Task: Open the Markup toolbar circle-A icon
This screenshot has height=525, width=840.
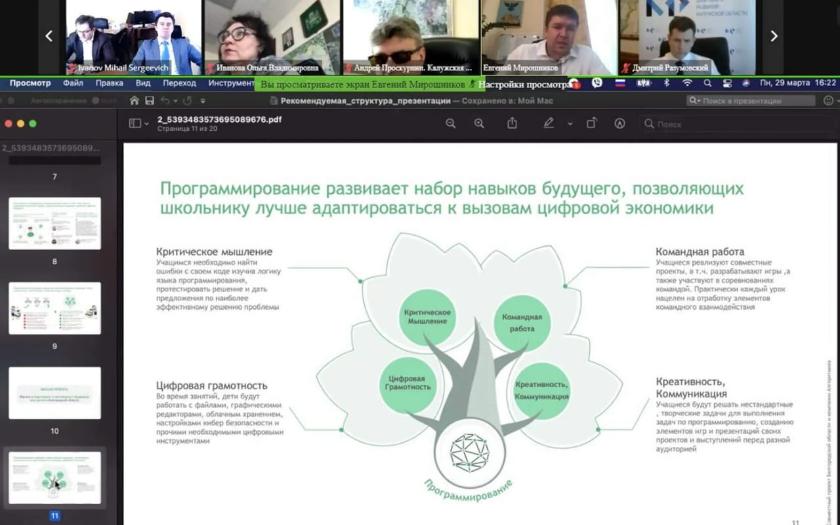Action: pyautogui.click(x=620, y=123)
